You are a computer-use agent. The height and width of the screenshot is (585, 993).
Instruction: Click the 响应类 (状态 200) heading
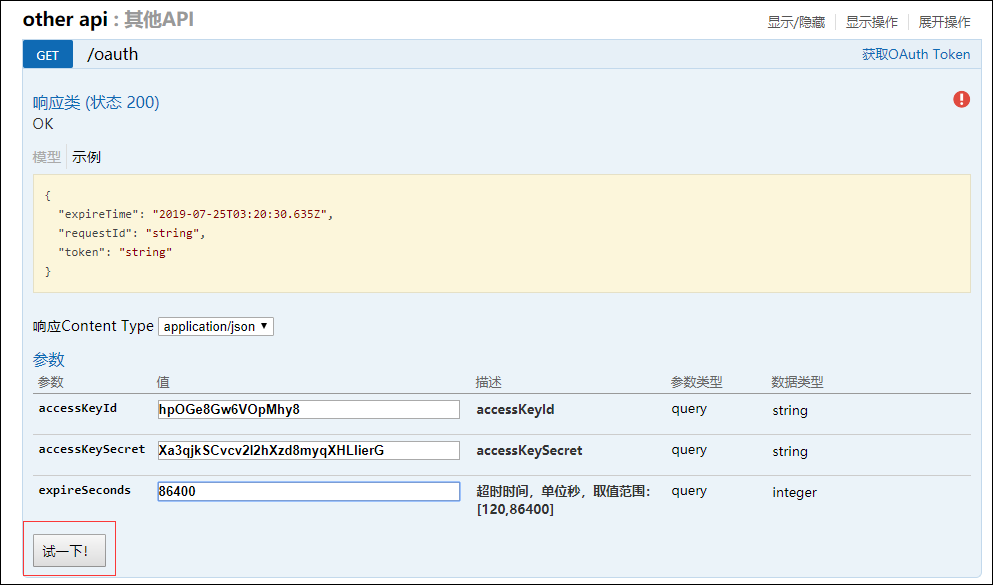[96, 102]
